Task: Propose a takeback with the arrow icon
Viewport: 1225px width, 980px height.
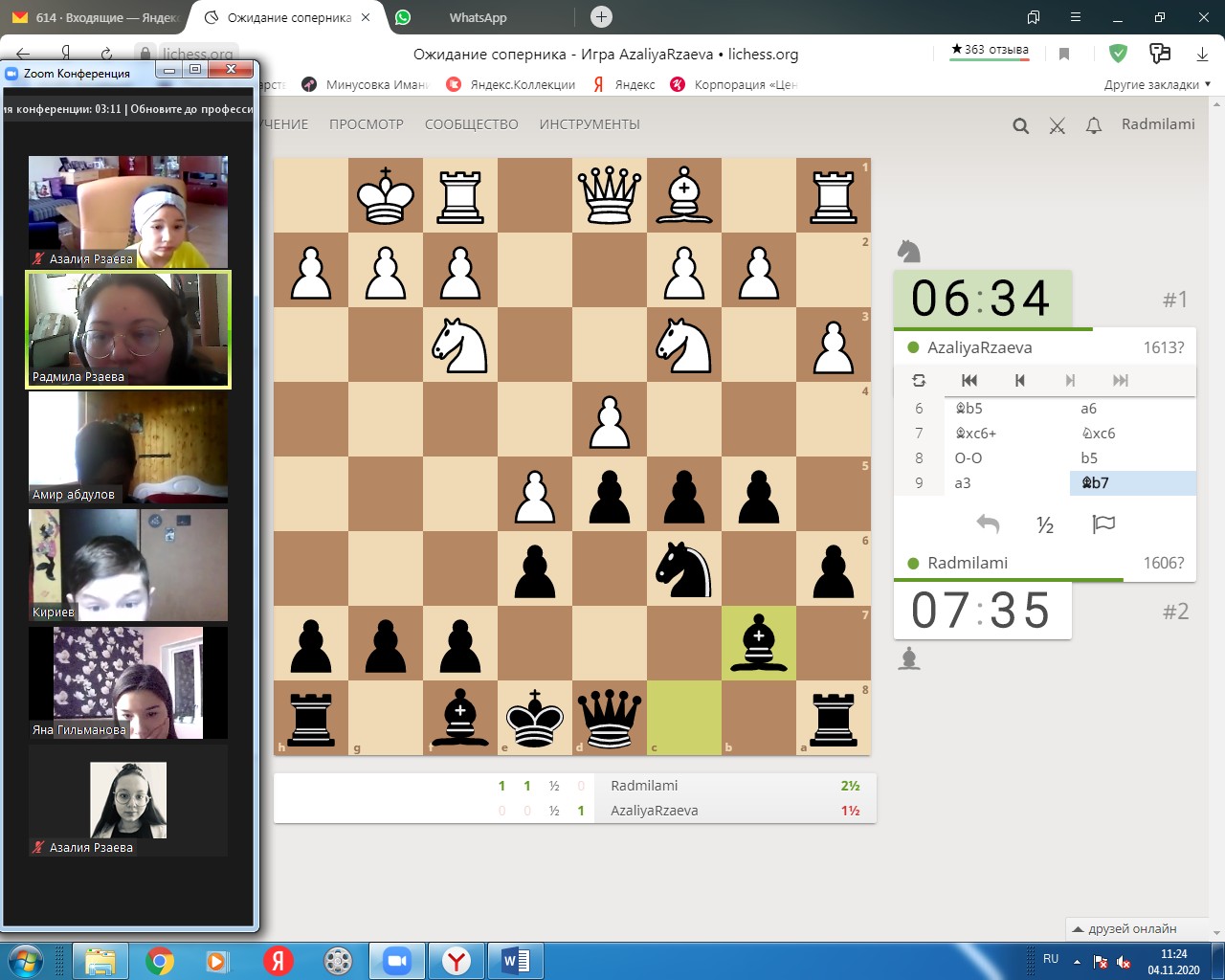Action: click(x=988, y=523)
